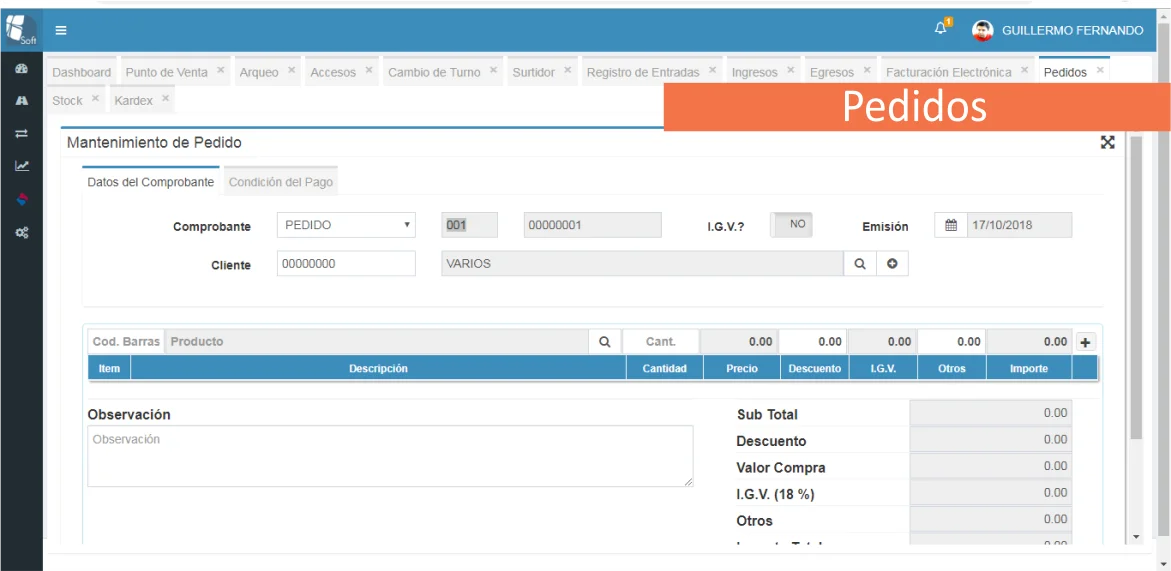Expand Mantenimiento de Pedido panel to fullscreen

pos(1107,142)
